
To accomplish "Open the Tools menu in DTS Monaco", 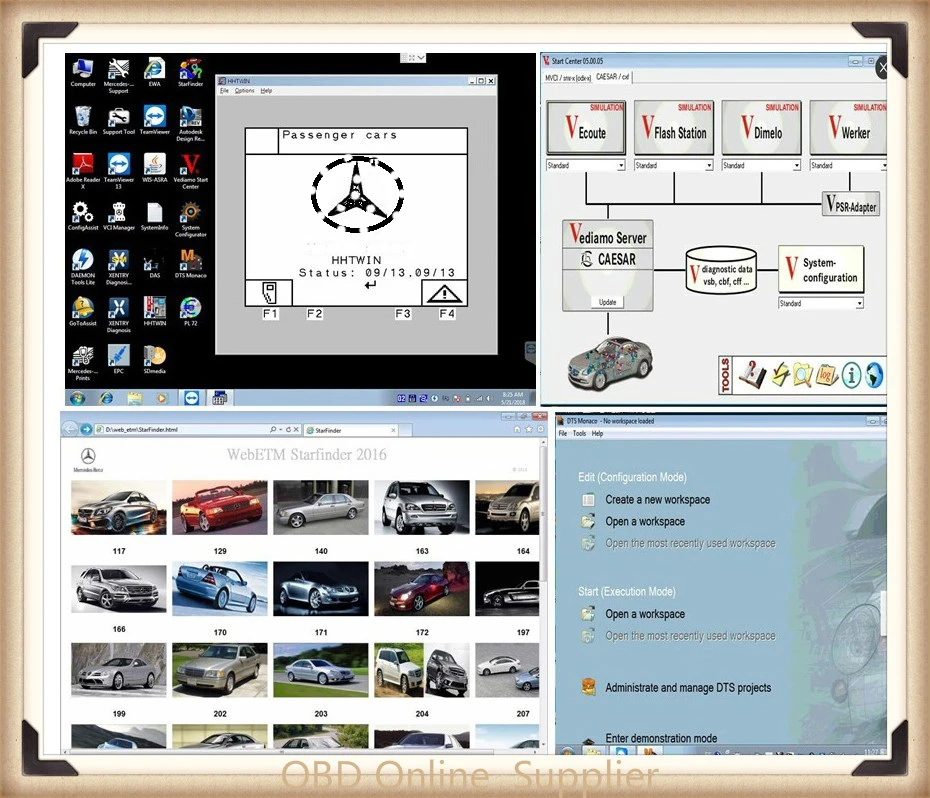I will tap(579, 434).
